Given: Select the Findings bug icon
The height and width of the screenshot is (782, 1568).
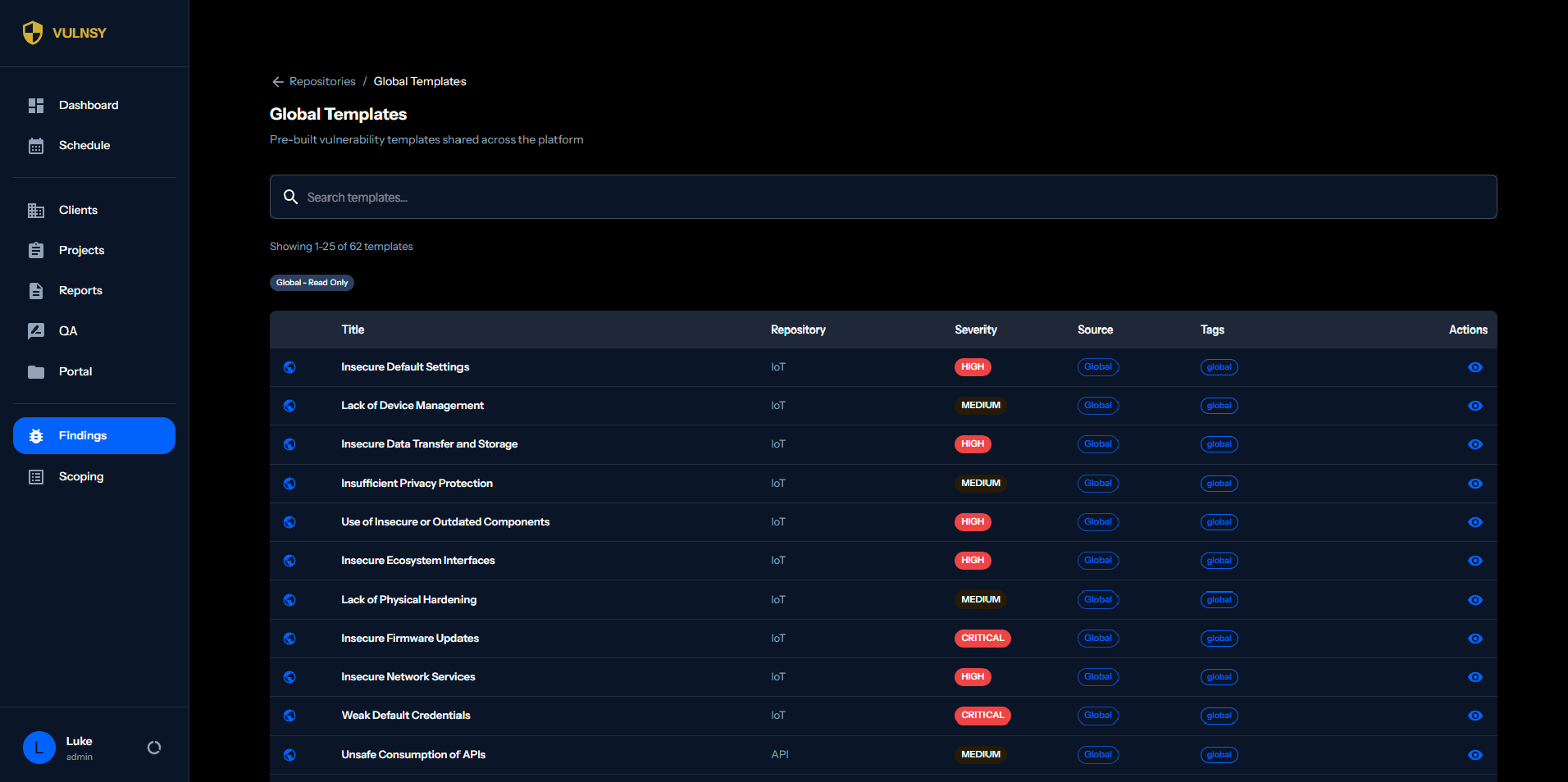Looking at the screenshot, I should click(36, 435).
